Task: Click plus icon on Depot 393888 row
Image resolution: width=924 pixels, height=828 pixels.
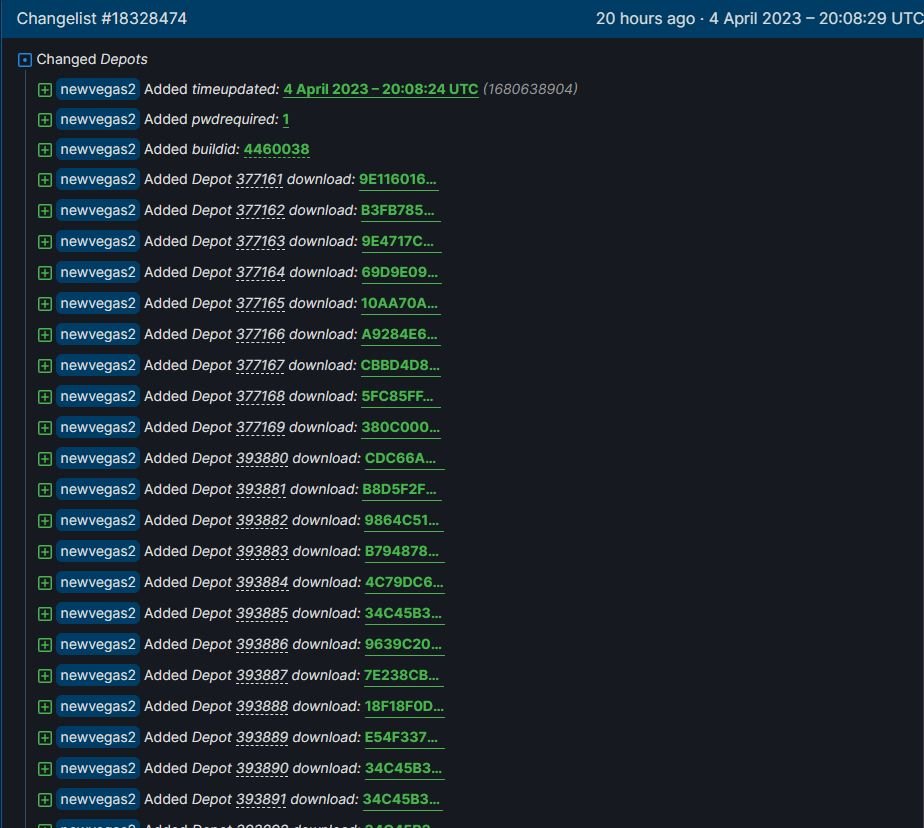Action: coord(45,707)
